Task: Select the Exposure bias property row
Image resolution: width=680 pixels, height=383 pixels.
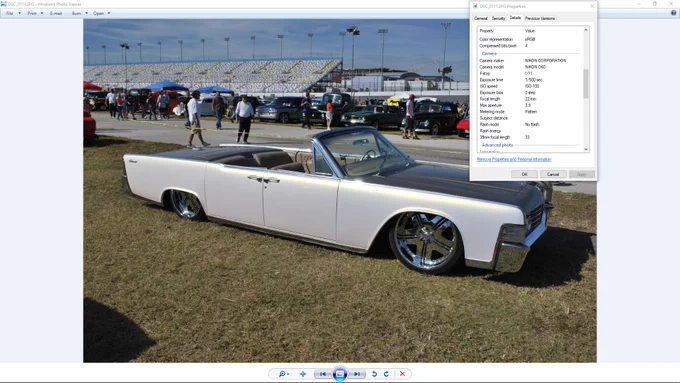Action: coord(530,92)
